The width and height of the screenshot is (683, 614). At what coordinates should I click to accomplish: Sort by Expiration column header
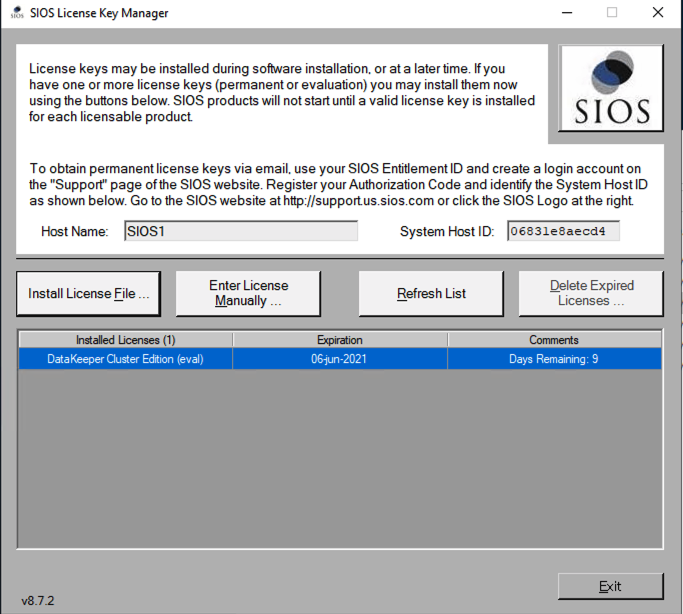[340, 340]
